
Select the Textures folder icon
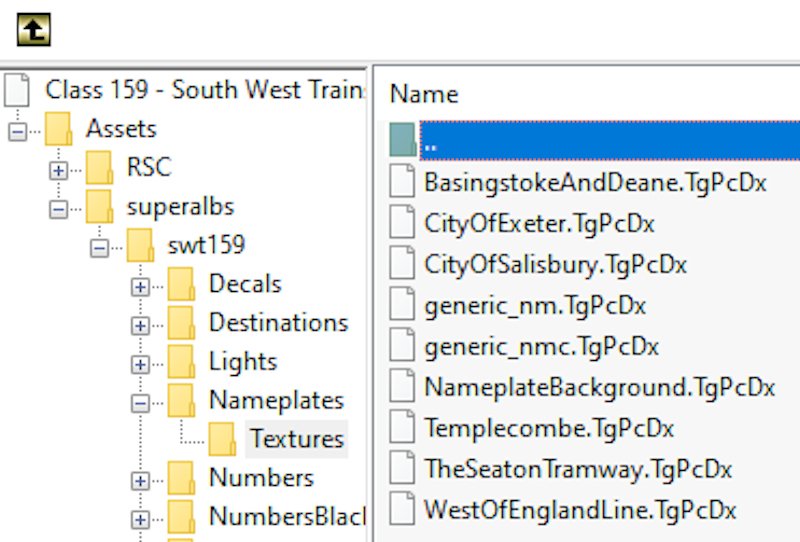pyautogui.click(x=222, y=439)
